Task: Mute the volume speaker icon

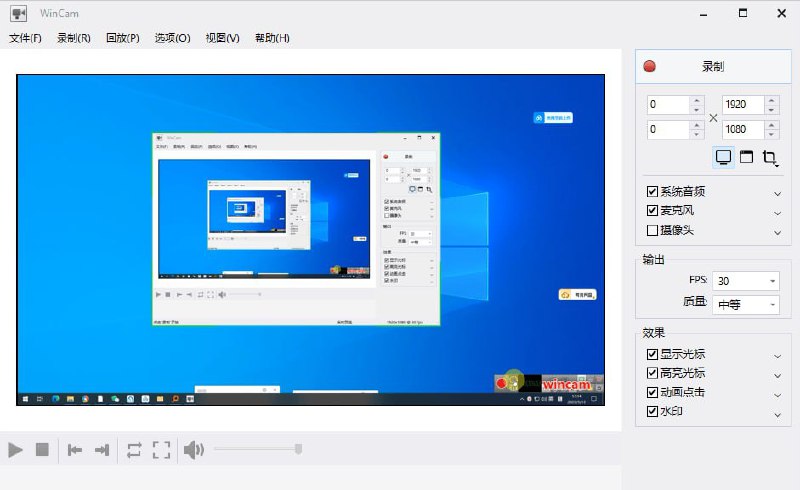Action: [194, 450]
